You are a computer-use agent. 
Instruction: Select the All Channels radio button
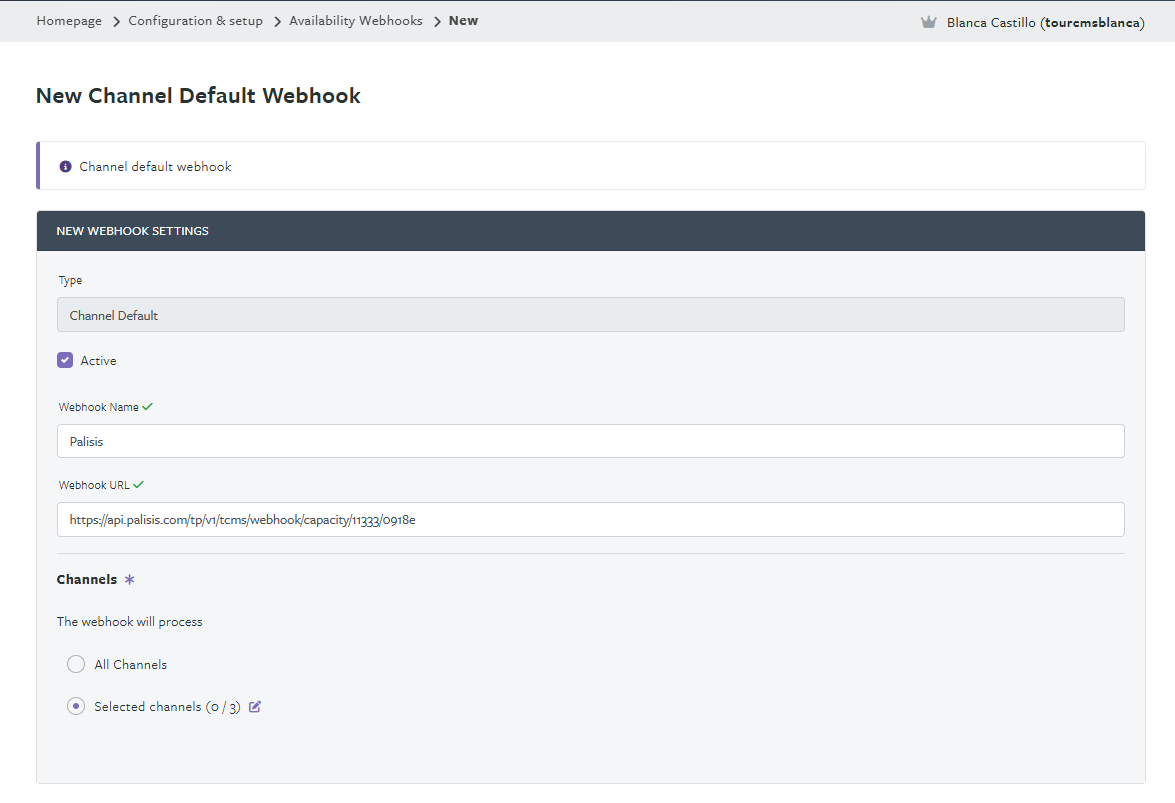[76, 664]
